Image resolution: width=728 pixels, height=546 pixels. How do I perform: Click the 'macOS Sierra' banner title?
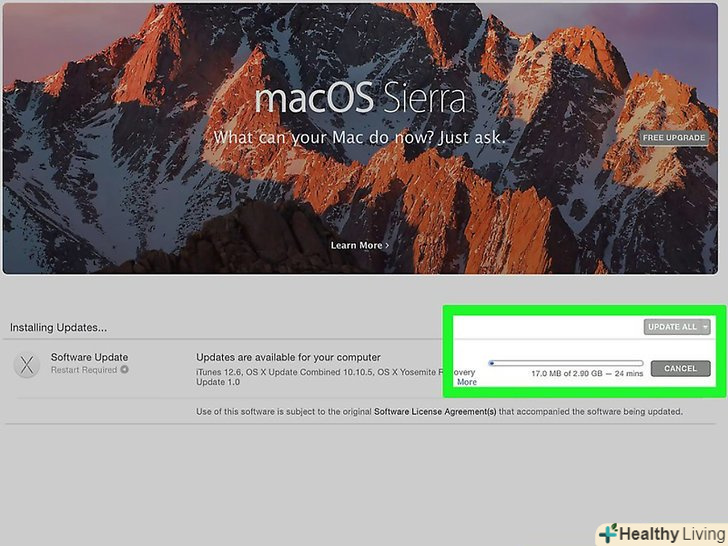pos(360,98)
